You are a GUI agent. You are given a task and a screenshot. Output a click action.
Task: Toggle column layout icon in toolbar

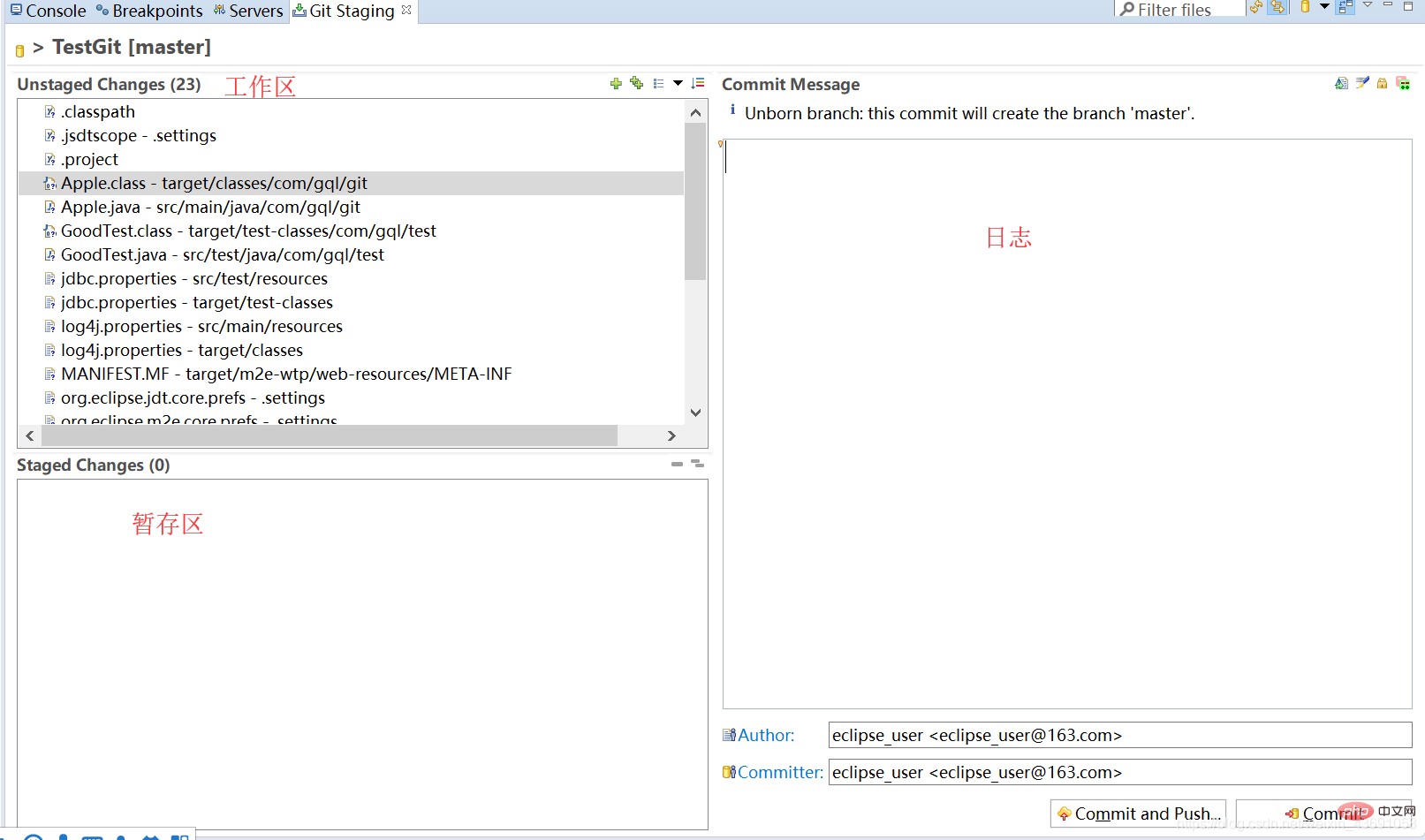tap(1345, 7)
